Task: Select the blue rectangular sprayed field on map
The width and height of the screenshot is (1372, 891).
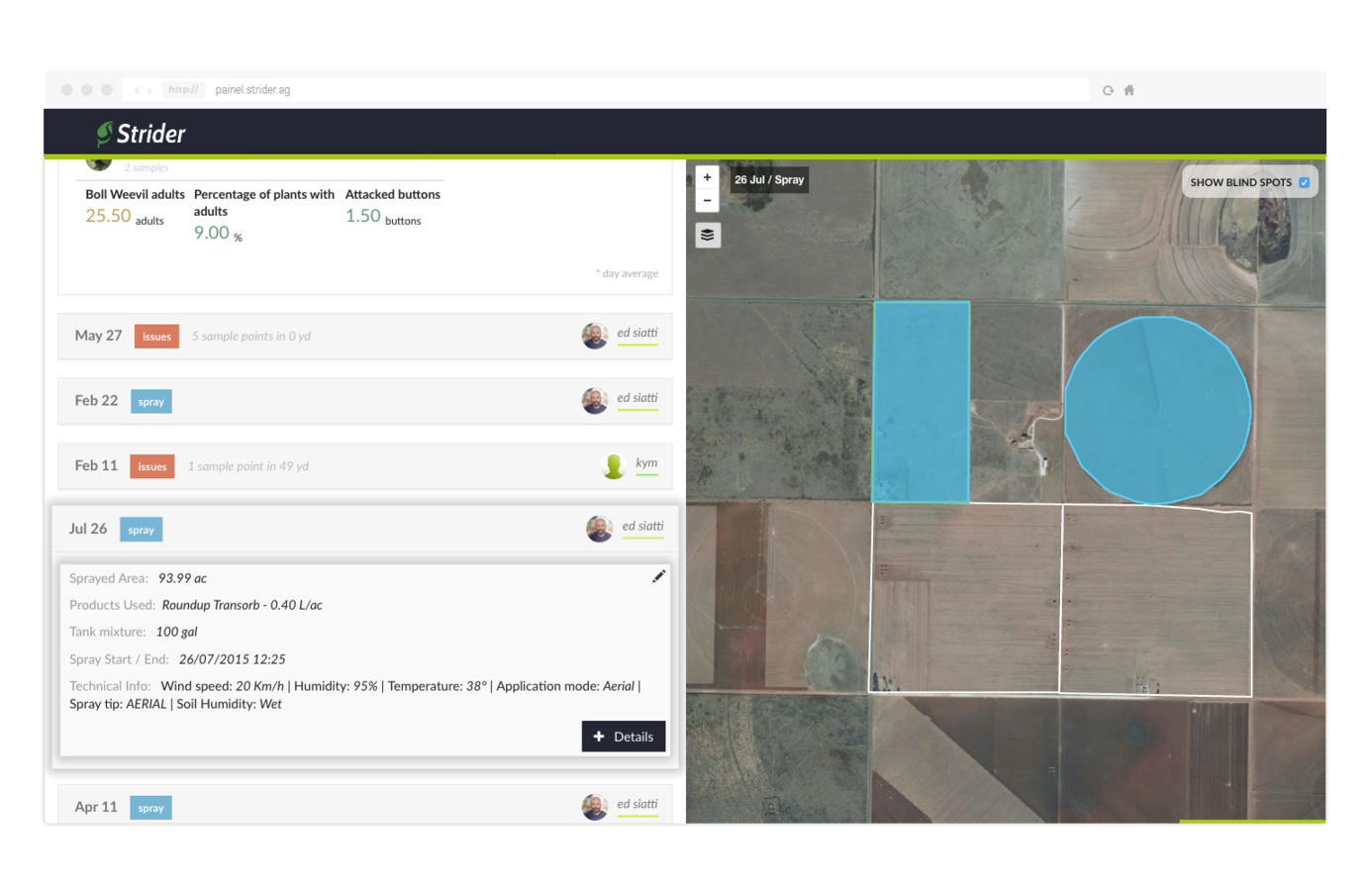Action: tap(921, 402)
